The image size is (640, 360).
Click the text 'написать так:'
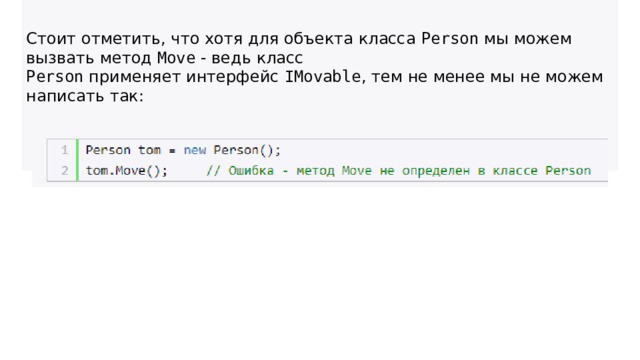click(x=85, y=96)
